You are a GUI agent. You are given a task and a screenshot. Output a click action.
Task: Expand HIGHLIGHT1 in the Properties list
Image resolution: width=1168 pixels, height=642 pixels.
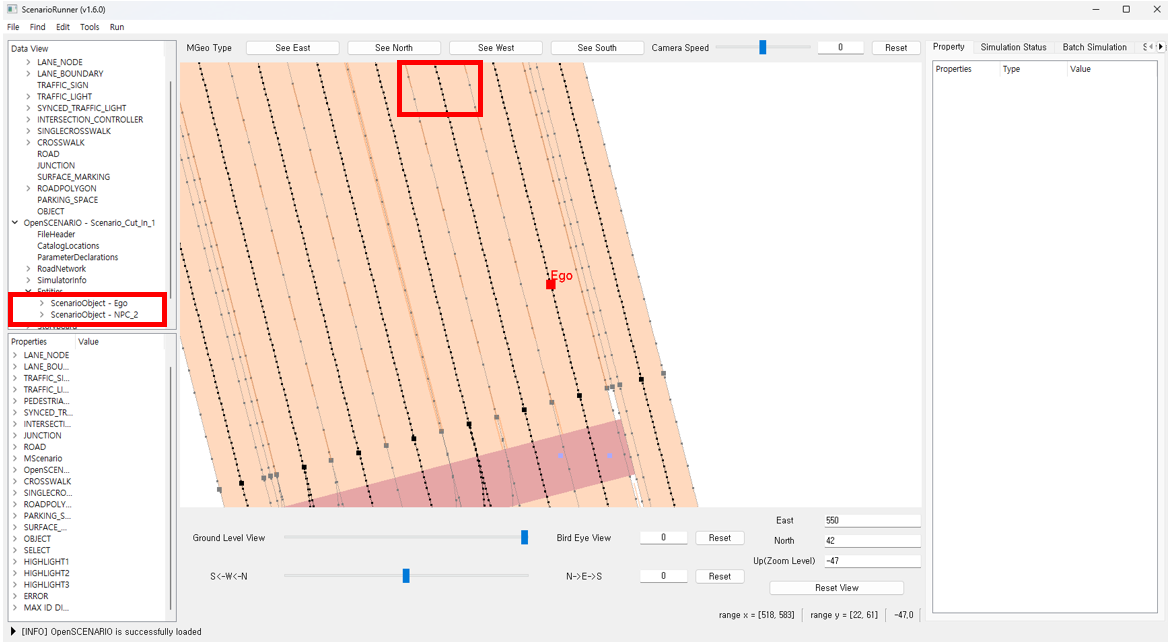15,562
